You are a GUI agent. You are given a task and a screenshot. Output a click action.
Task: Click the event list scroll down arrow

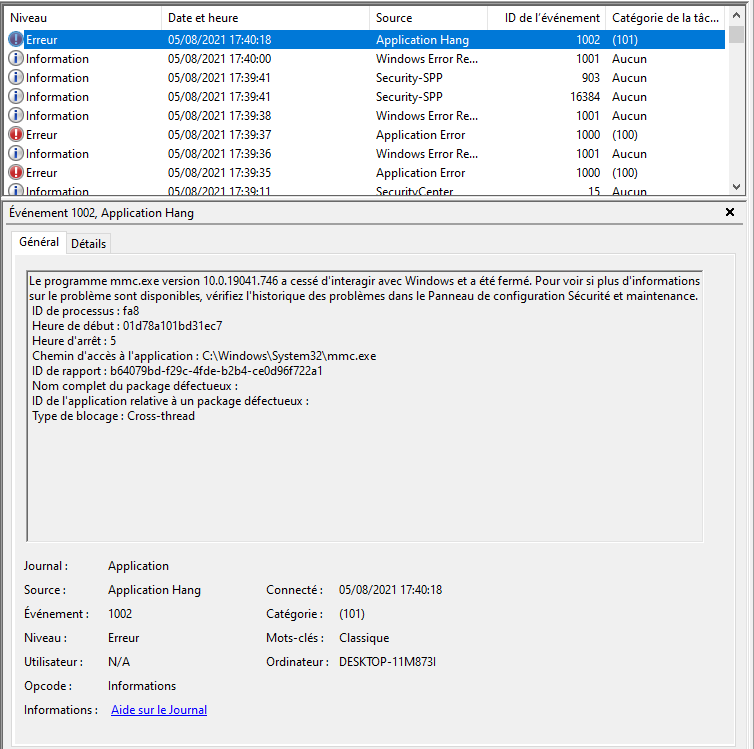tap(736, 187)
